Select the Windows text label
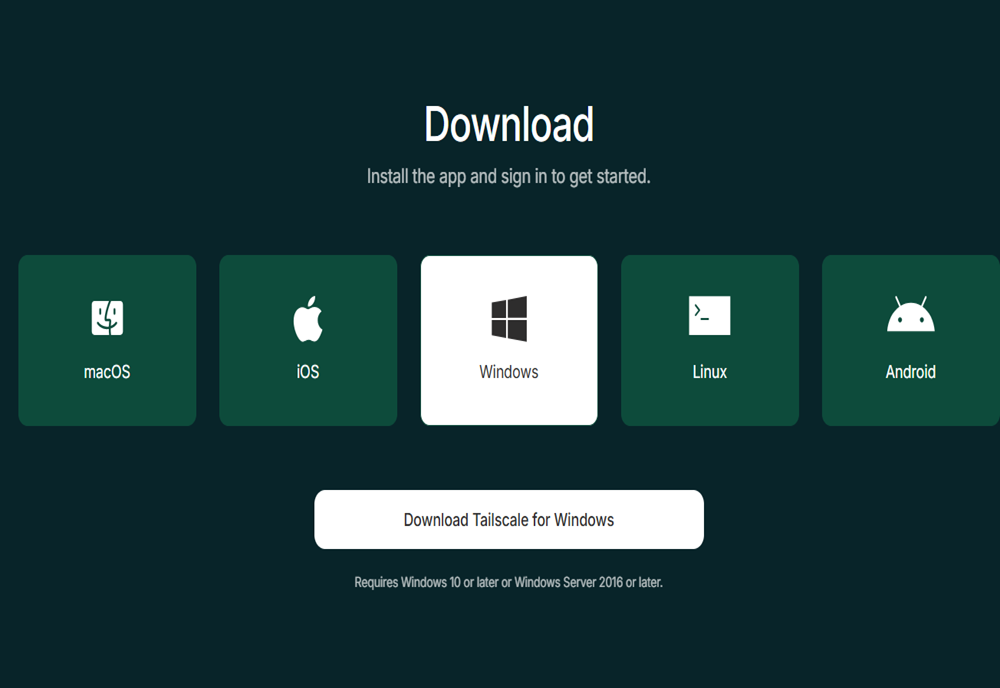The width and height of the screenshot is (1000, 688). tap(509, 372)
